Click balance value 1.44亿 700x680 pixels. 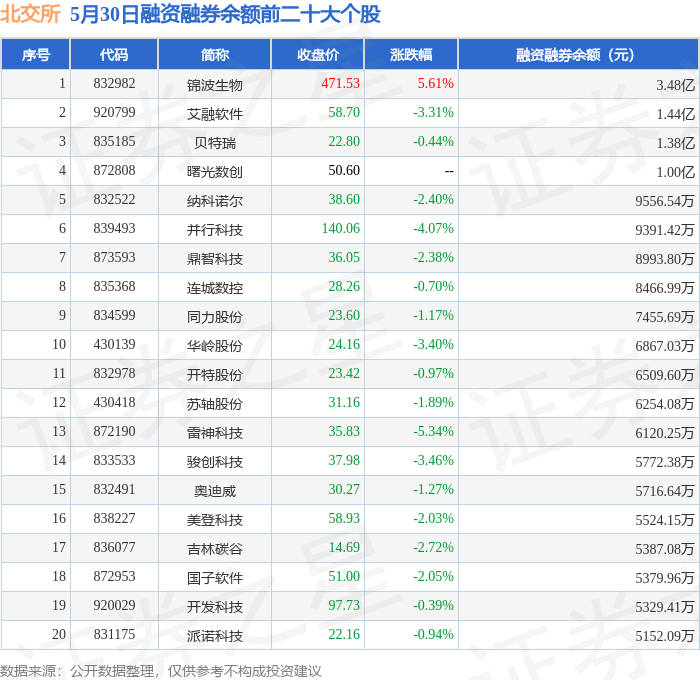(x=675, y=114)
